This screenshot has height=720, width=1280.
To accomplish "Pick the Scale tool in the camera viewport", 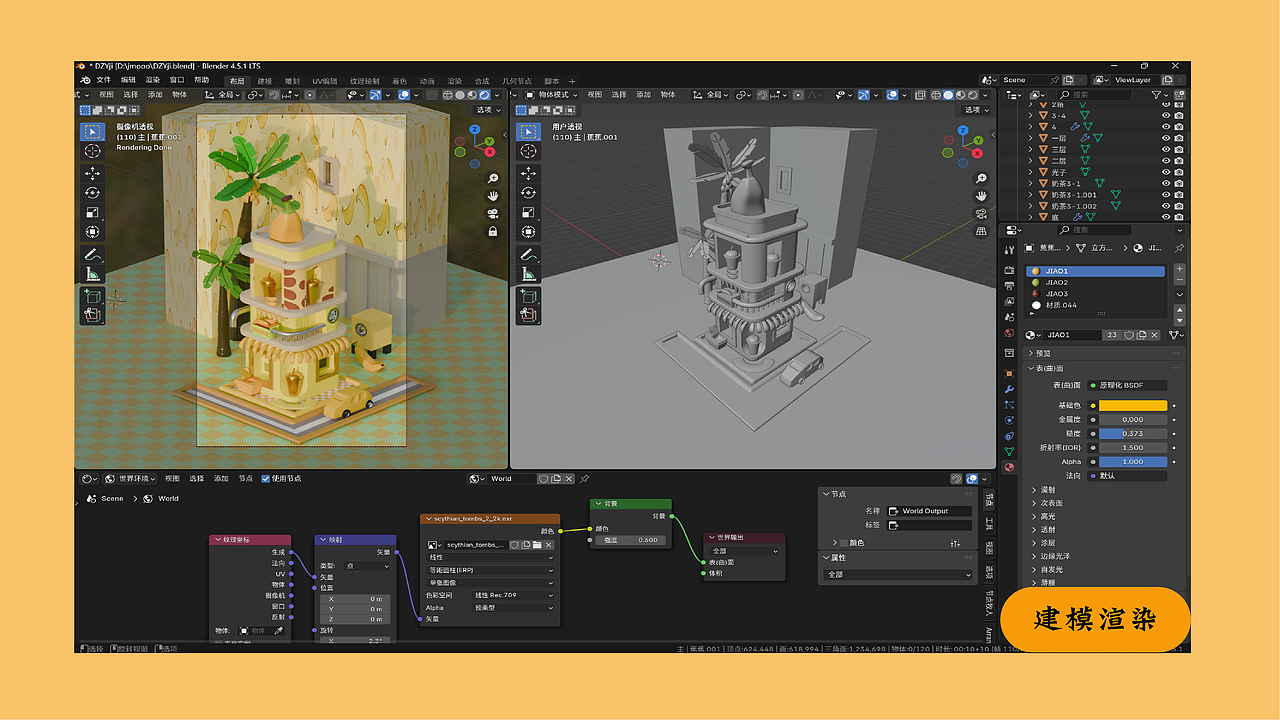I will 92,213.
